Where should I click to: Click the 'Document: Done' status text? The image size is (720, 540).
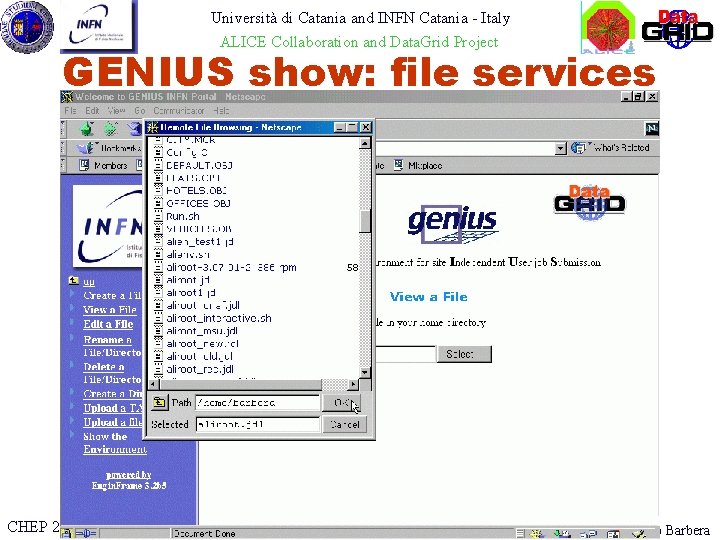(204, 534)
